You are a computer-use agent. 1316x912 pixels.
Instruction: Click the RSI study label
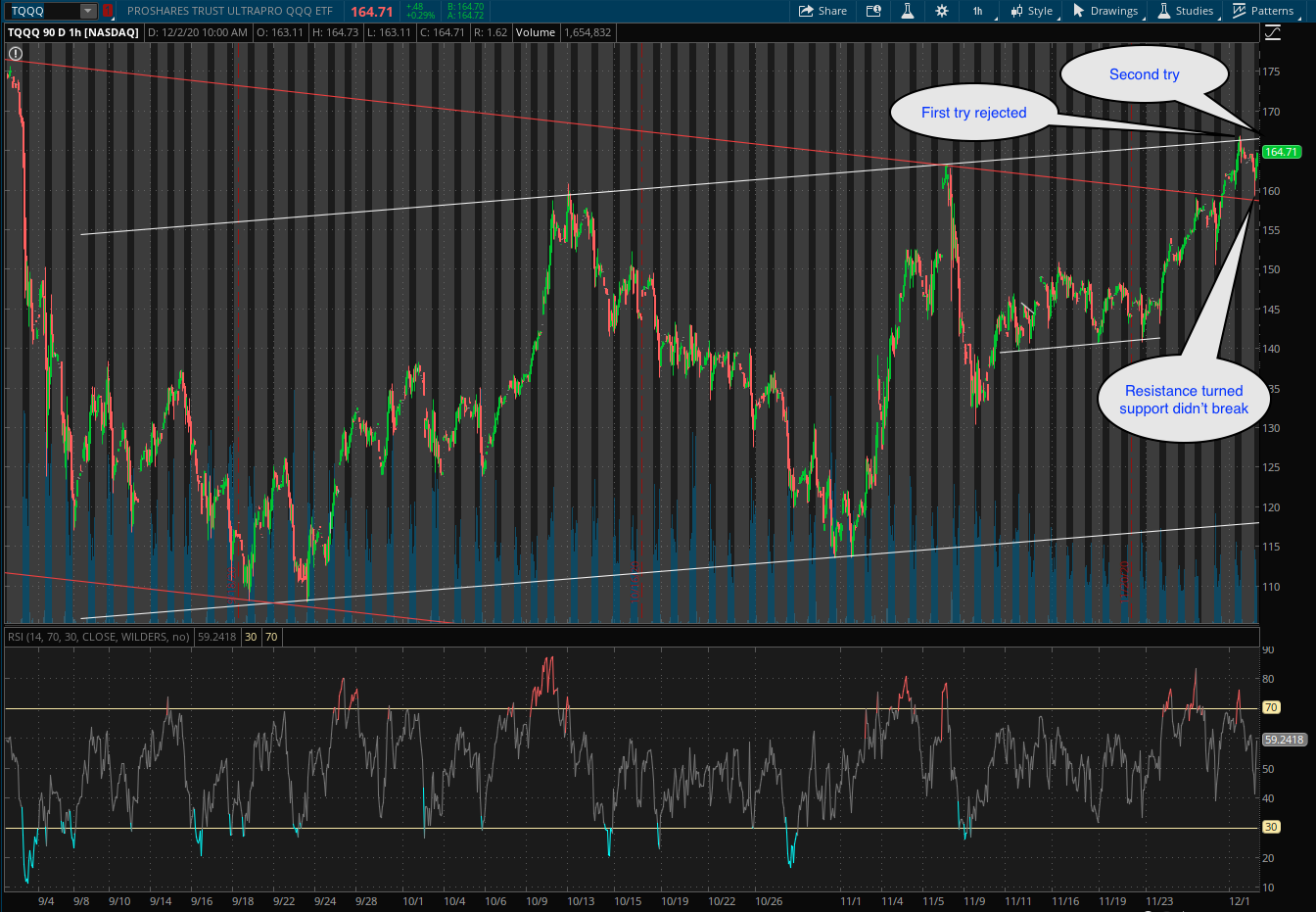tap(98, 637)
